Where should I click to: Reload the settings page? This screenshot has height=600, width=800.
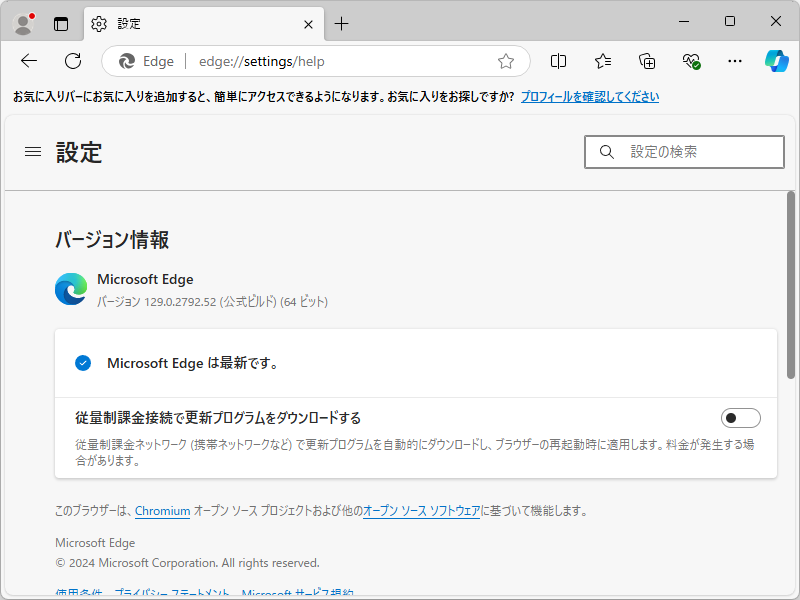[x=72, y=61]
